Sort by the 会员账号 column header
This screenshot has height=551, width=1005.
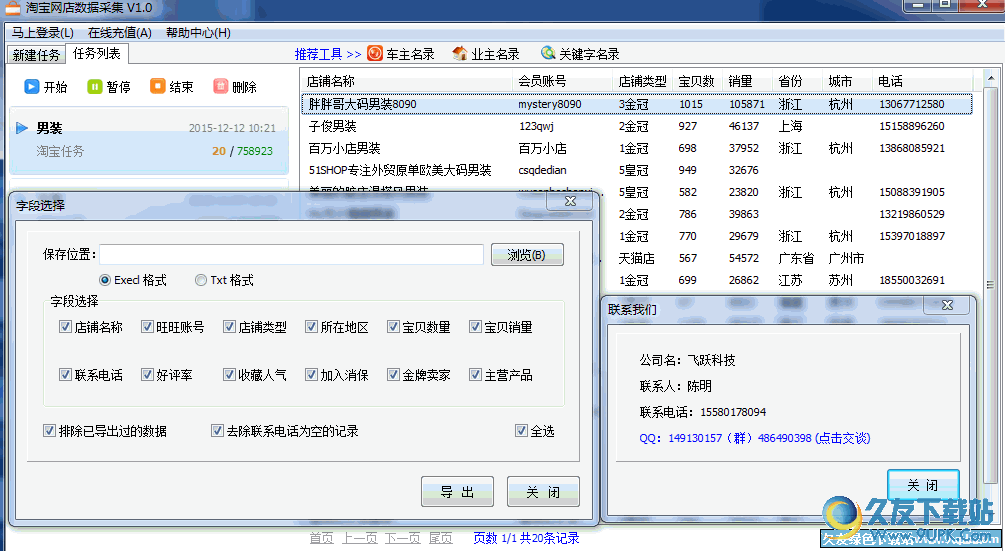[563, 81]
